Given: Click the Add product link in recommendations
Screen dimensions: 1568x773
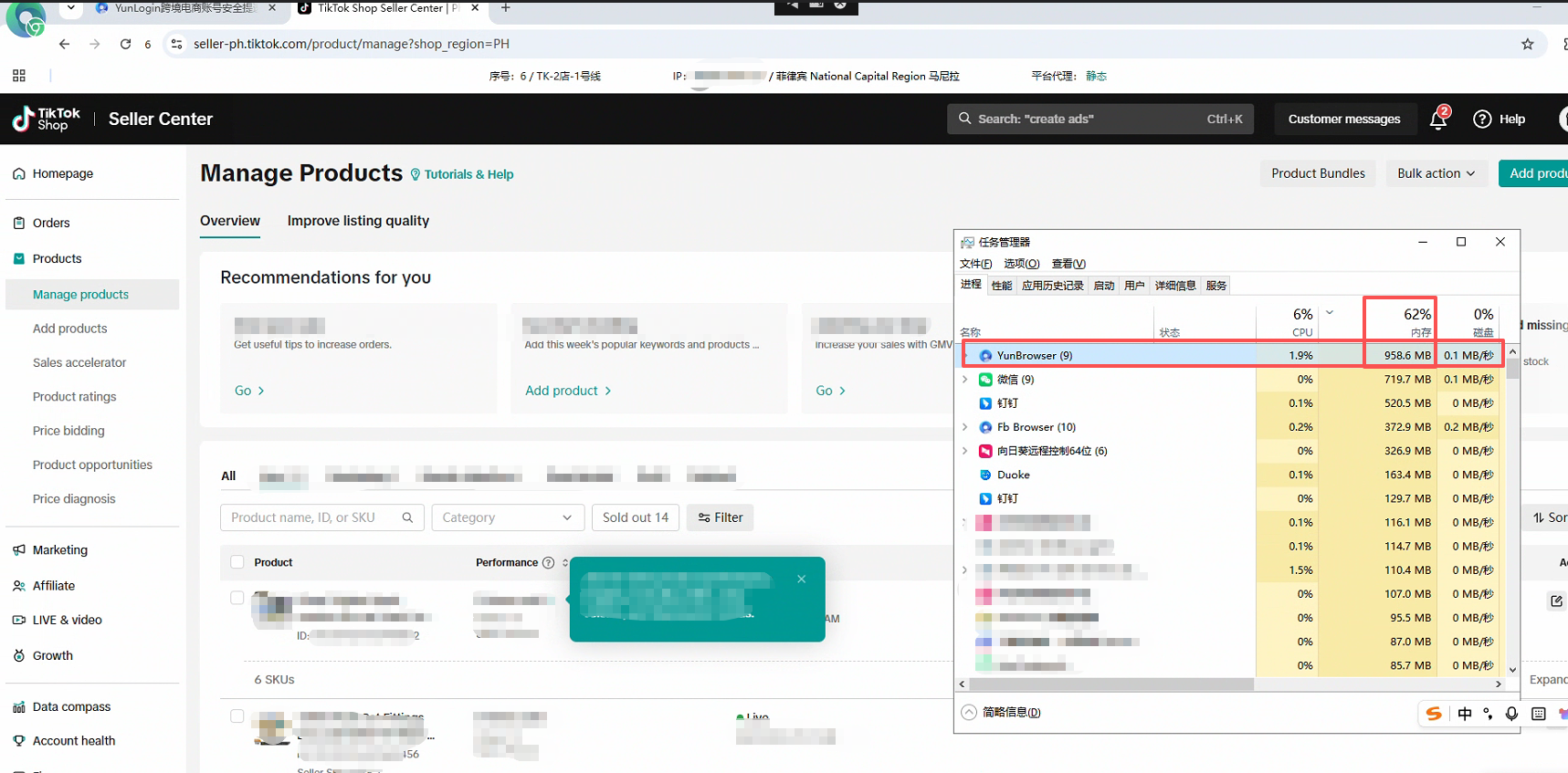Looking at the screenshot, I should pyautogui.click(x=568, y=391).
